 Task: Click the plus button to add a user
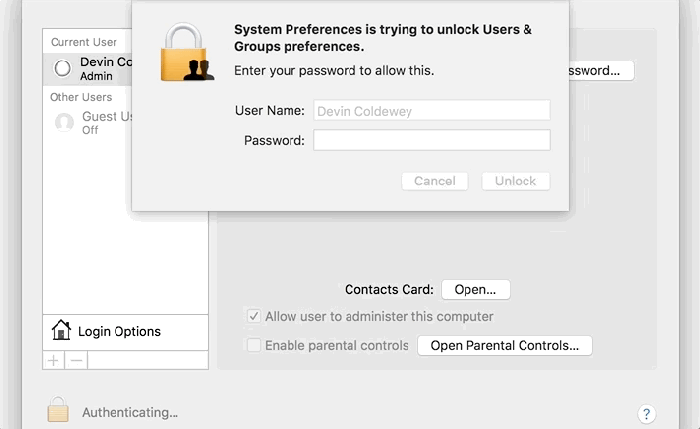pyautogui.click(x=53, y=360)
